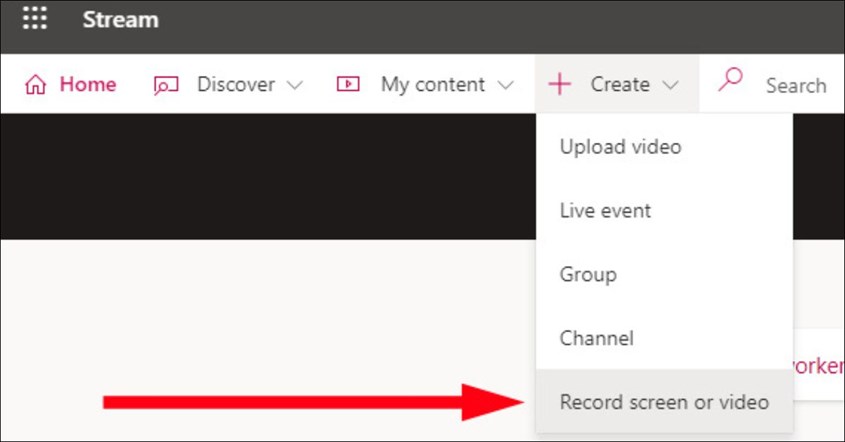
Task: Focus the Search input field
Action: point(796,85)
